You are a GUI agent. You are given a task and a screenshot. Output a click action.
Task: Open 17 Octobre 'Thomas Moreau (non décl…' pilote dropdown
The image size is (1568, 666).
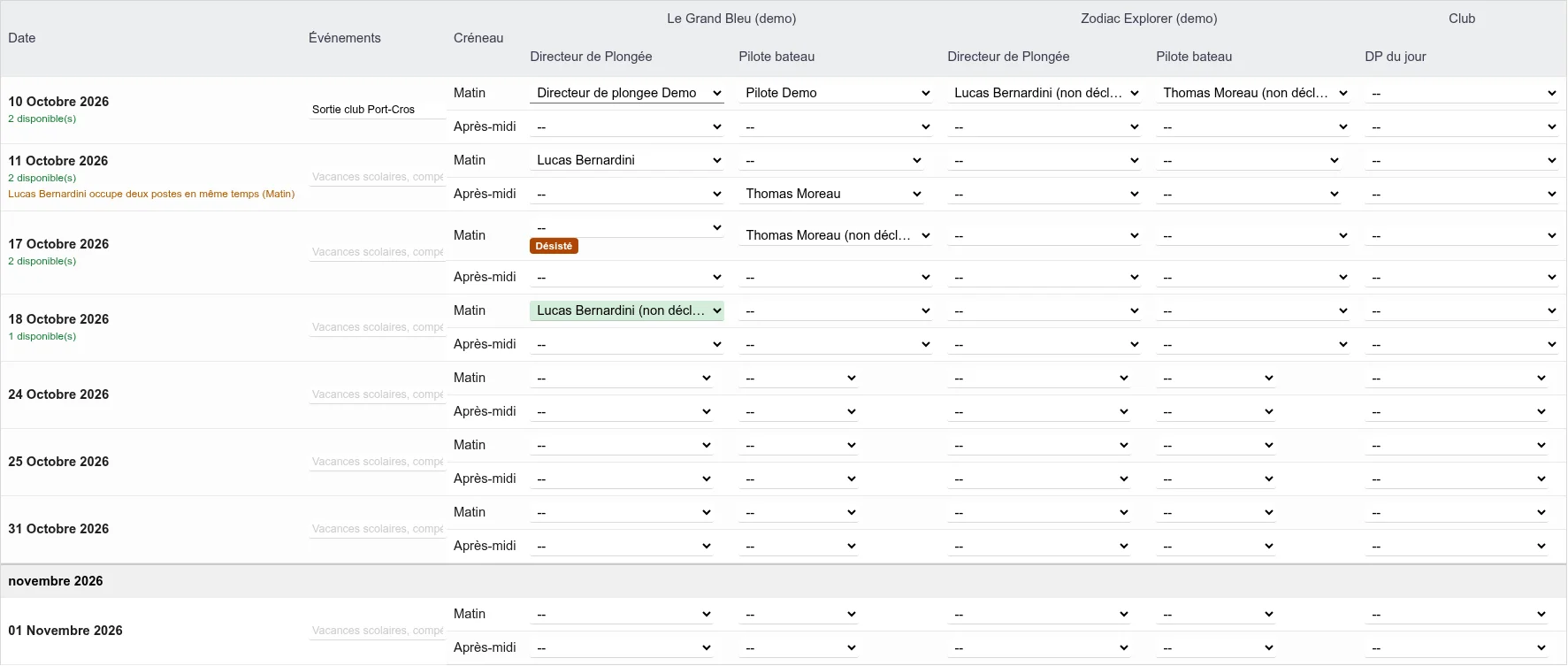[836, 235]
